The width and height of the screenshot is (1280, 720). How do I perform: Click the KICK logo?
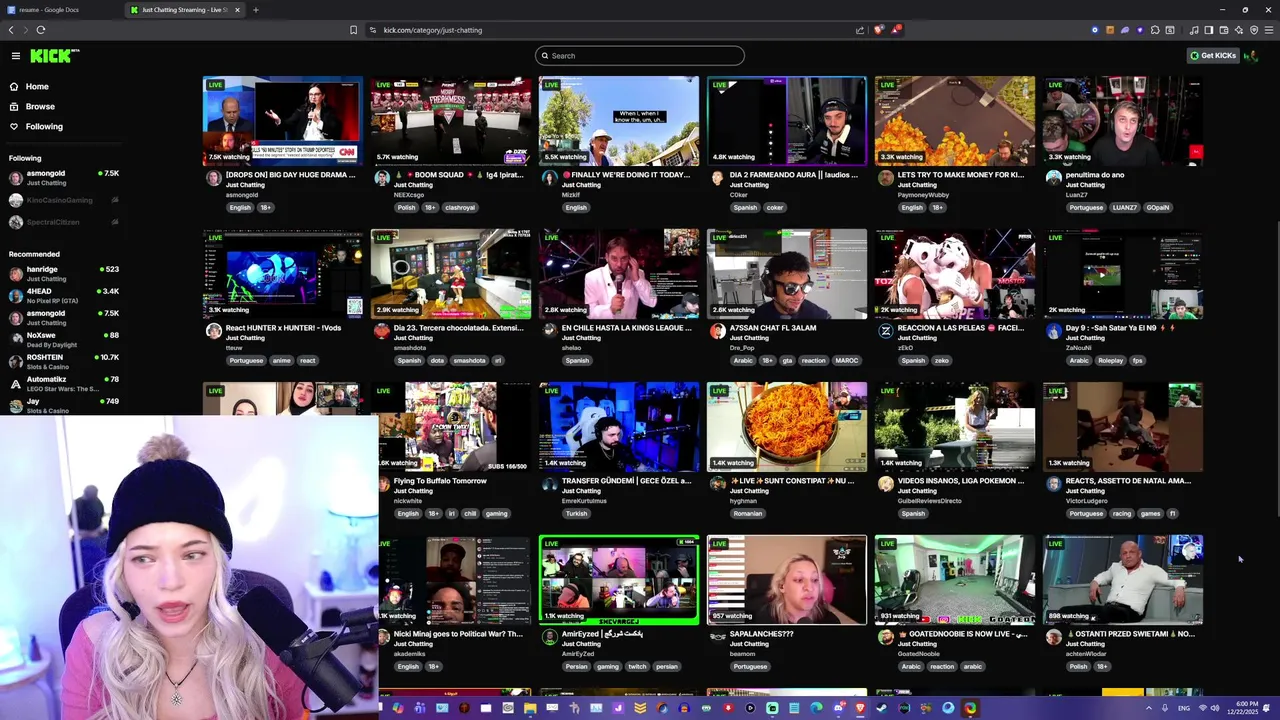(x=54, y=56)
